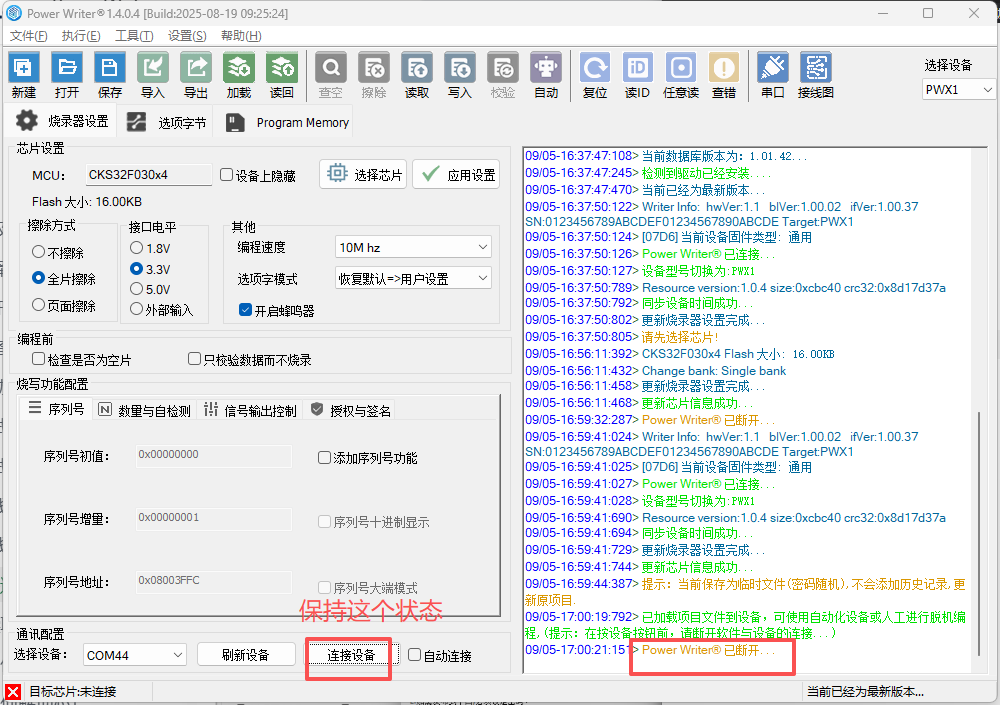
Task: Enable 只校验数据而不烧录 checkbox
Action: point(195,359)
